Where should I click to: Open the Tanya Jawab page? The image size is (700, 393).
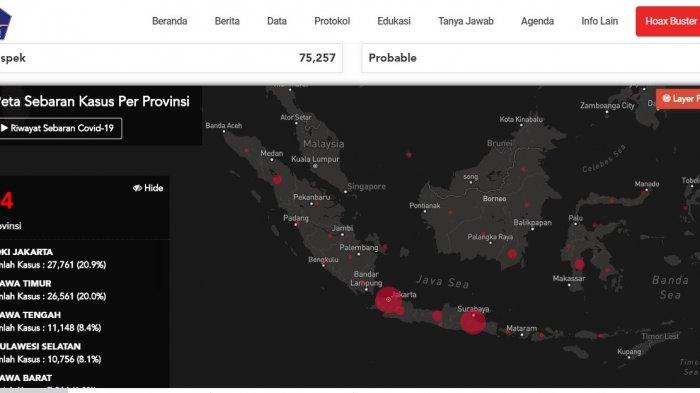tap(466, 21)
